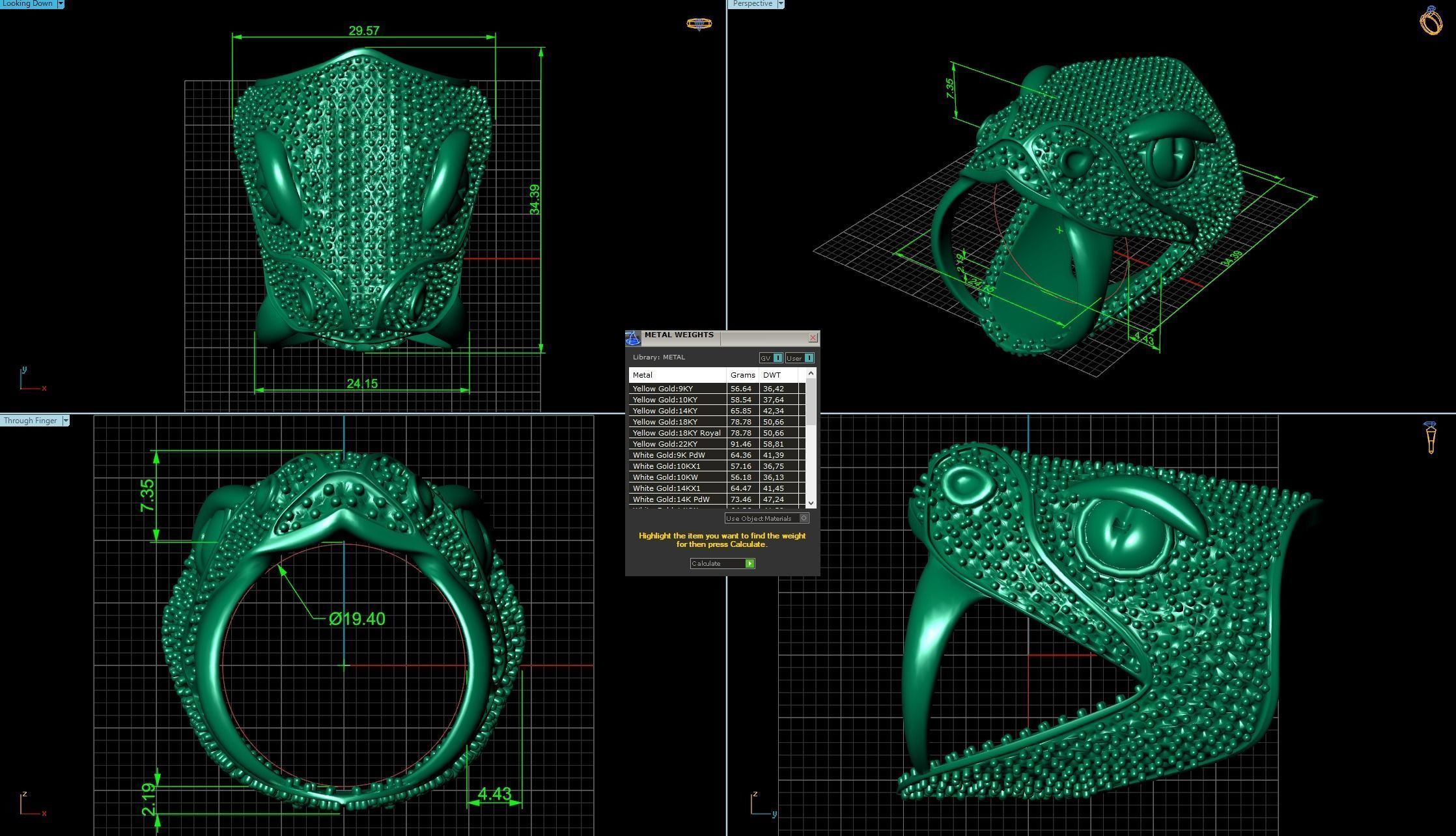Toggle the GV library switch
Viewport: 1456px width, 836px height.
tap(771, 358)
